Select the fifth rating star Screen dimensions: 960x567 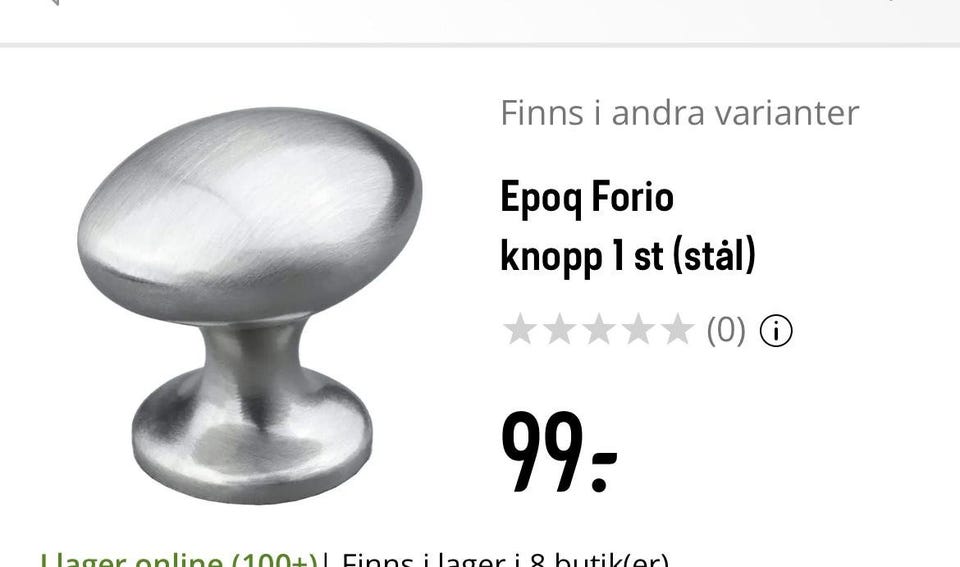tap(678, 329)
